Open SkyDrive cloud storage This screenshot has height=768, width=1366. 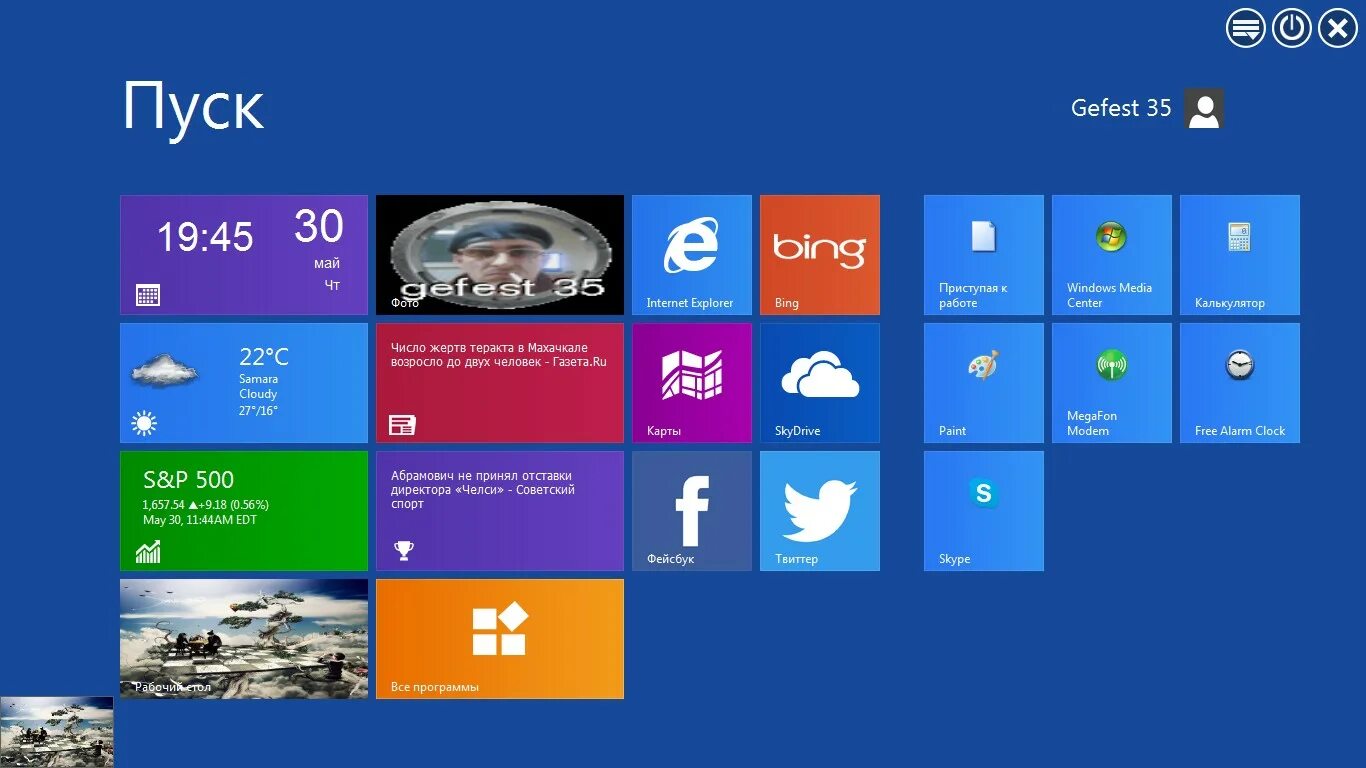(x=819, y=382)
